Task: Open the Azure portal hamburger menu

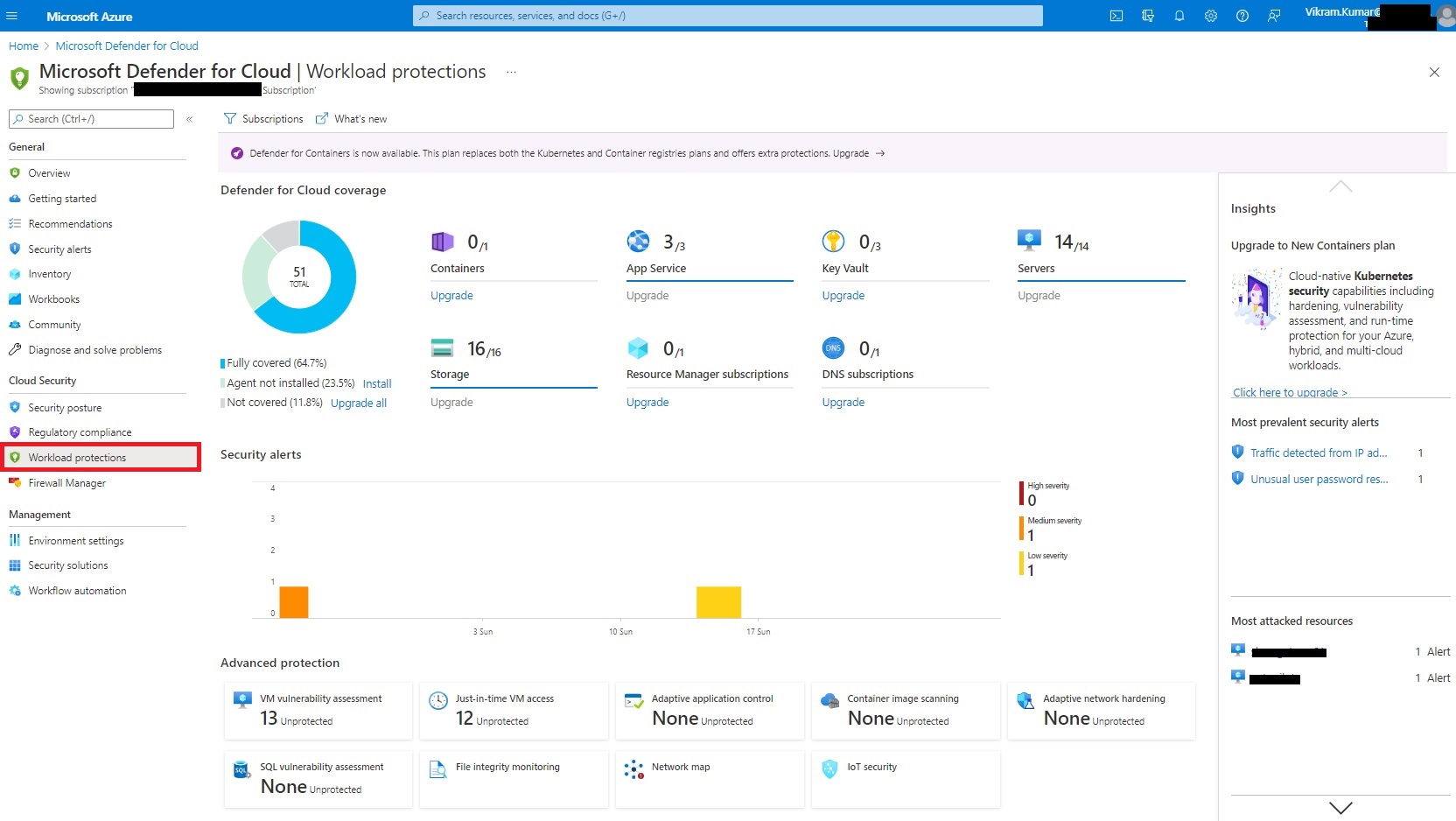Action: [x=11, y=16]
